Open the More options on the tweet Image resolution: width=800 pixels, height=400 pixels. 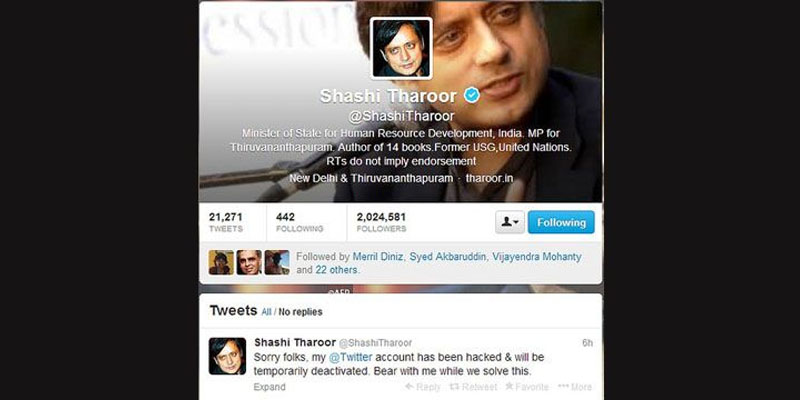[575, 387]
